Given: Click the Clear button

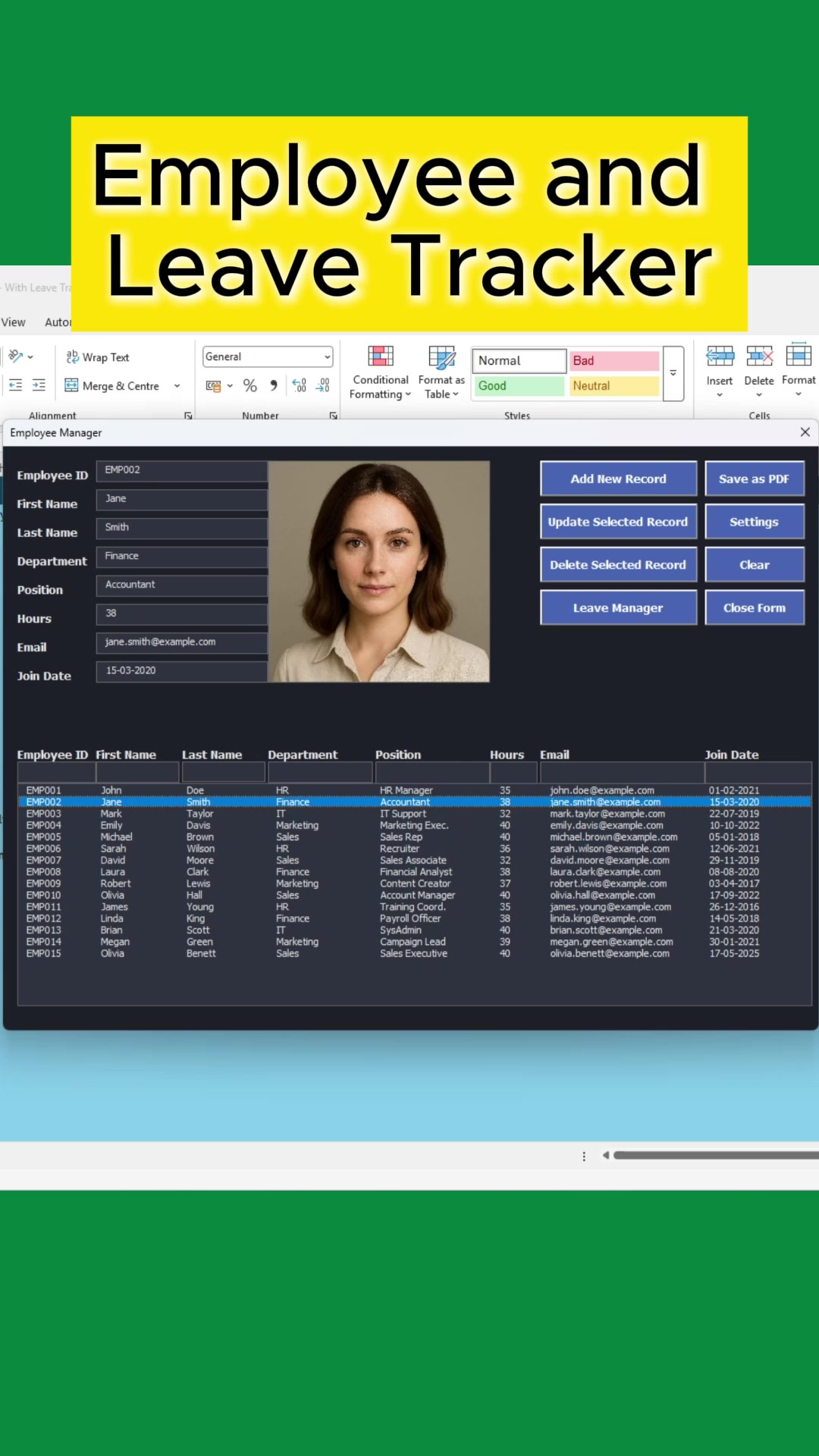Looking at the screenshot, I should point(755,565).
